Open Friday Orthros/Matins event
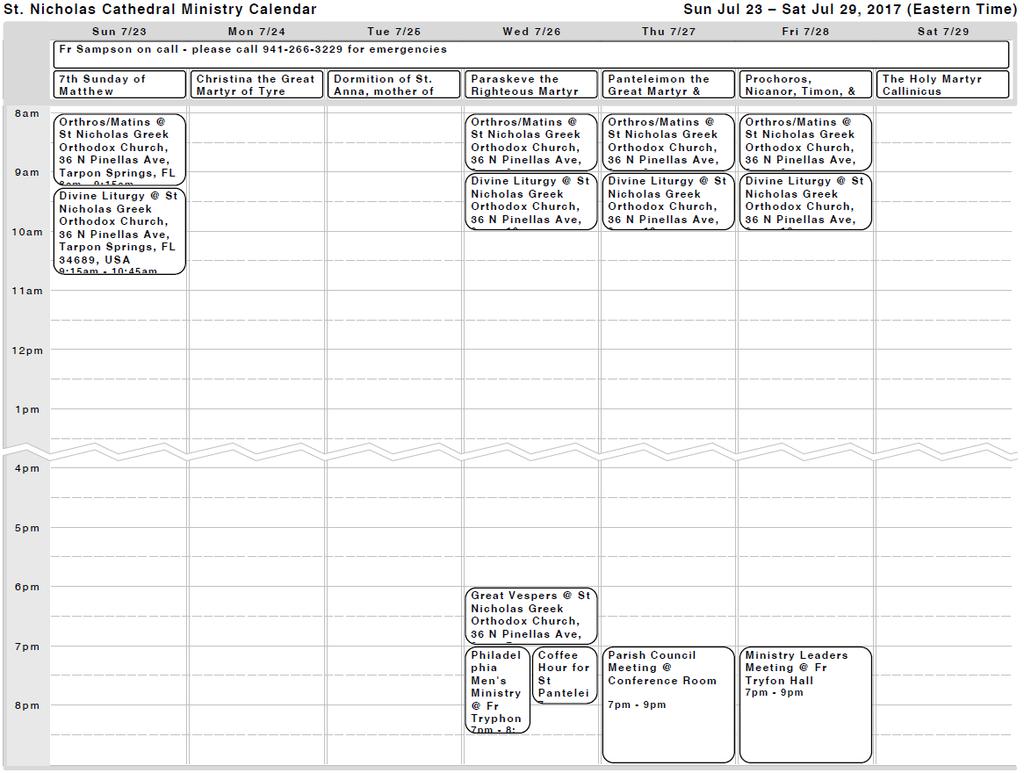 pos(805,142)
